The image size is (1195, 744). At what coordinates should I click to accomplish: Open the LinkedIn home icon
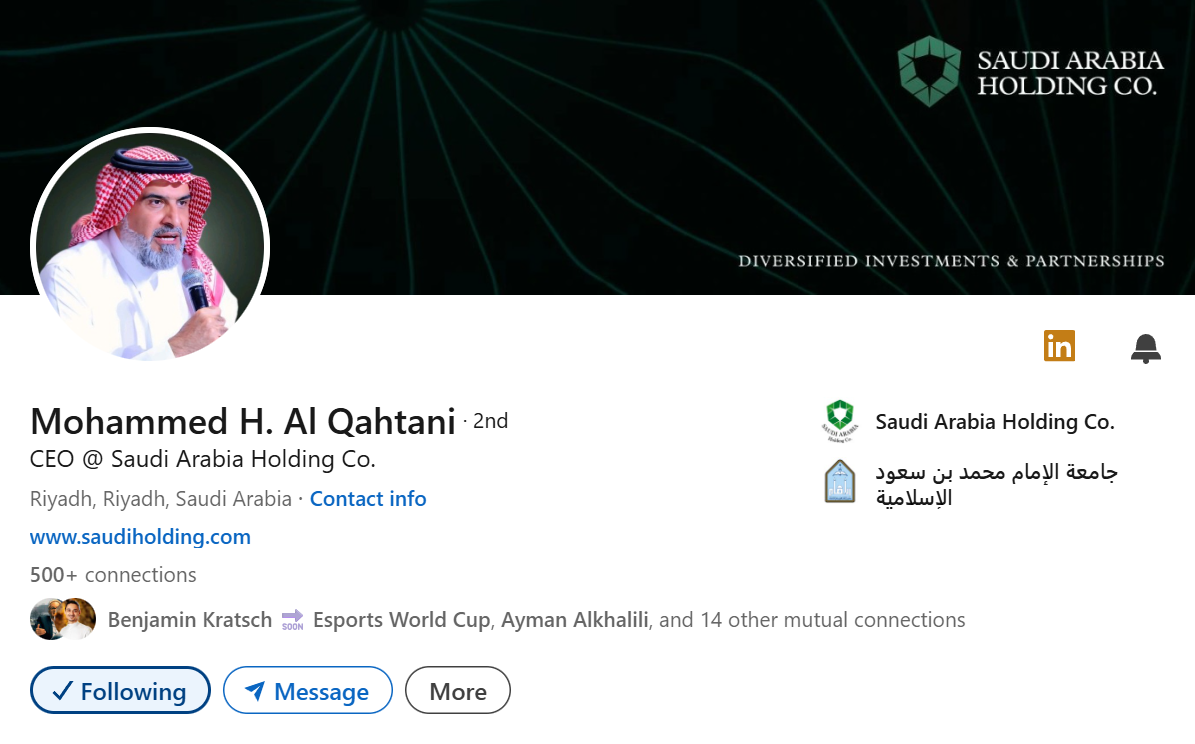click(1059, 345)
